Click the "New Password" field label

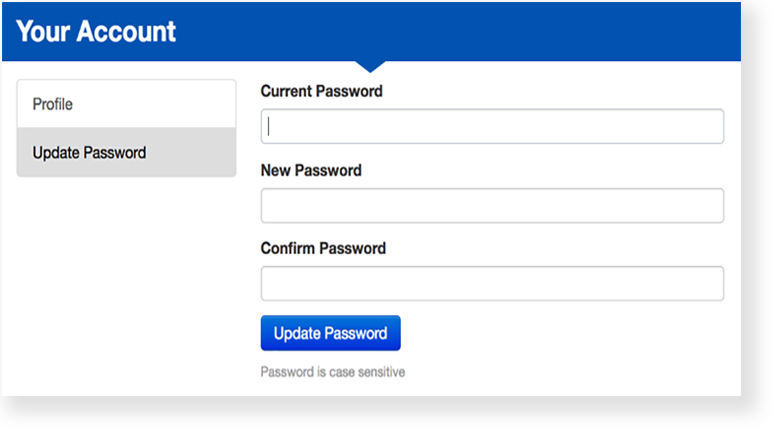[x=311, y=170]
